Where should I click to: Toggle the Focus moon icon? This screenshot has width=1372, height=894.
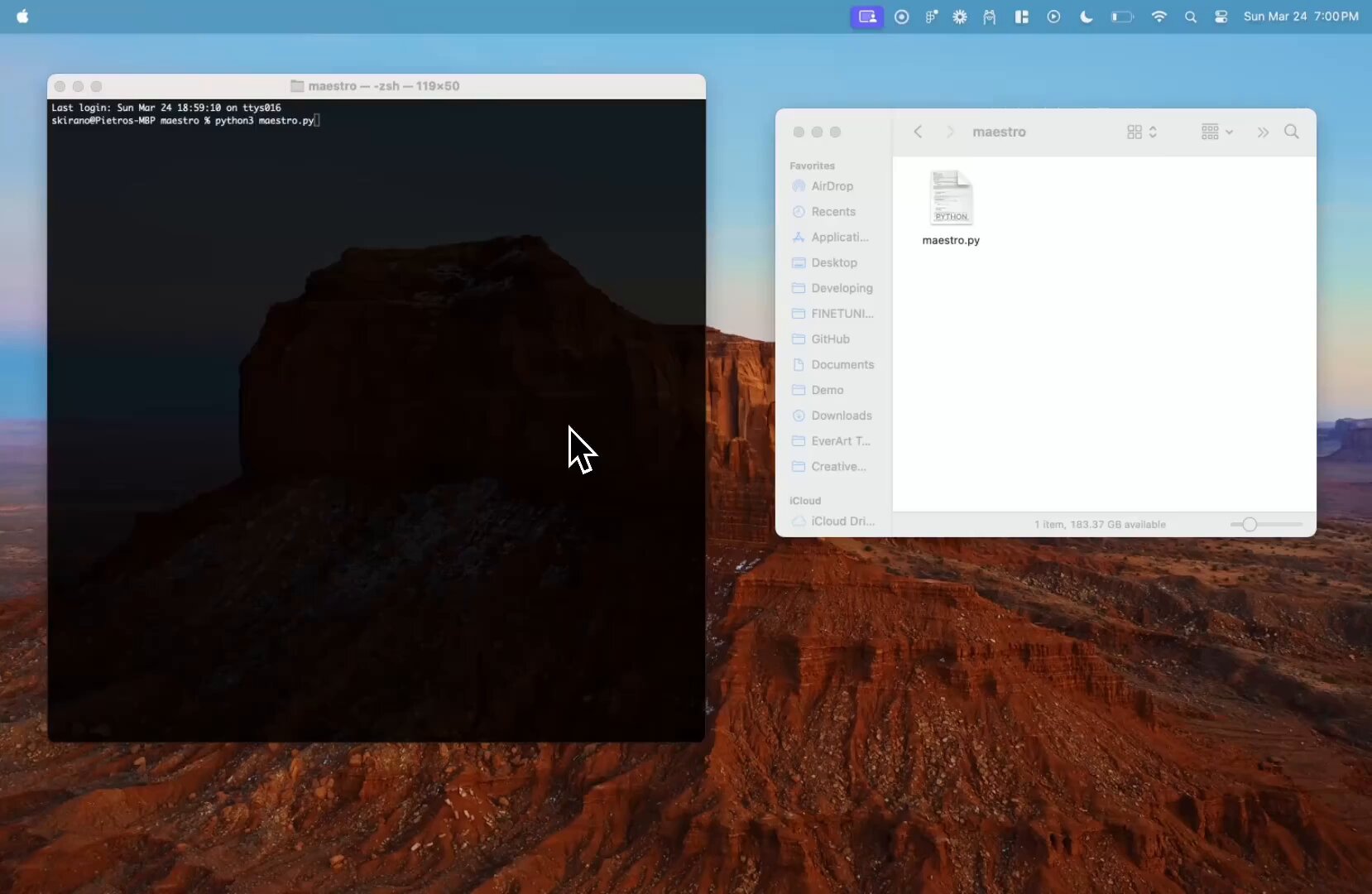coord(1087,17)
